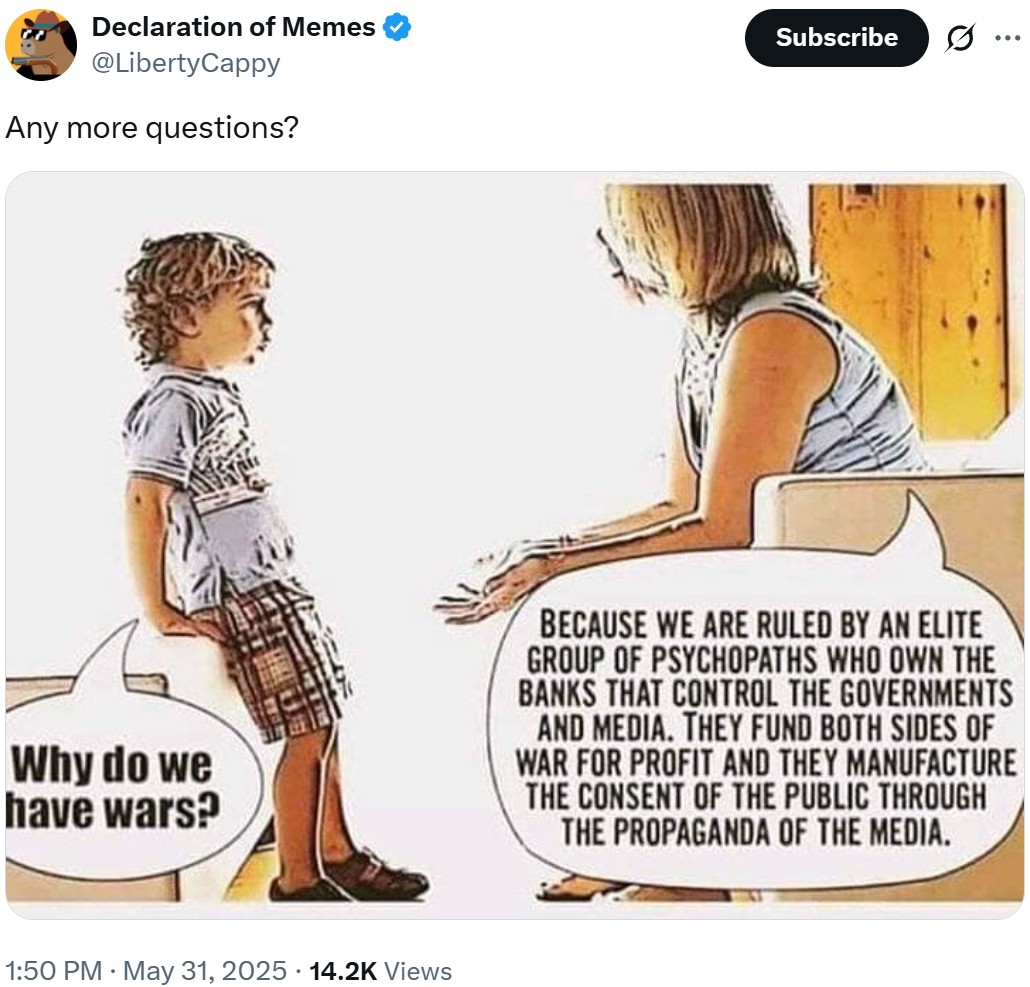This screenshot has height=987, width=1030.
Task: Click the blue verified checkmark badge
Action: click(x=397, y=28)
